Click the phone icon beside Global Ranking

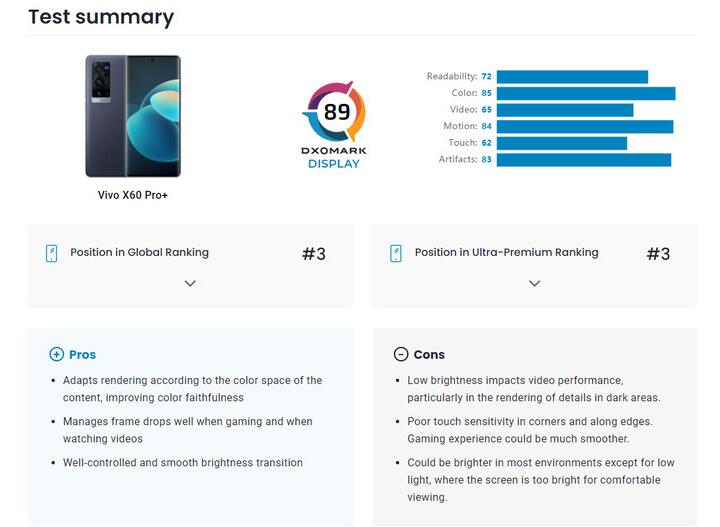click(52, 253)
